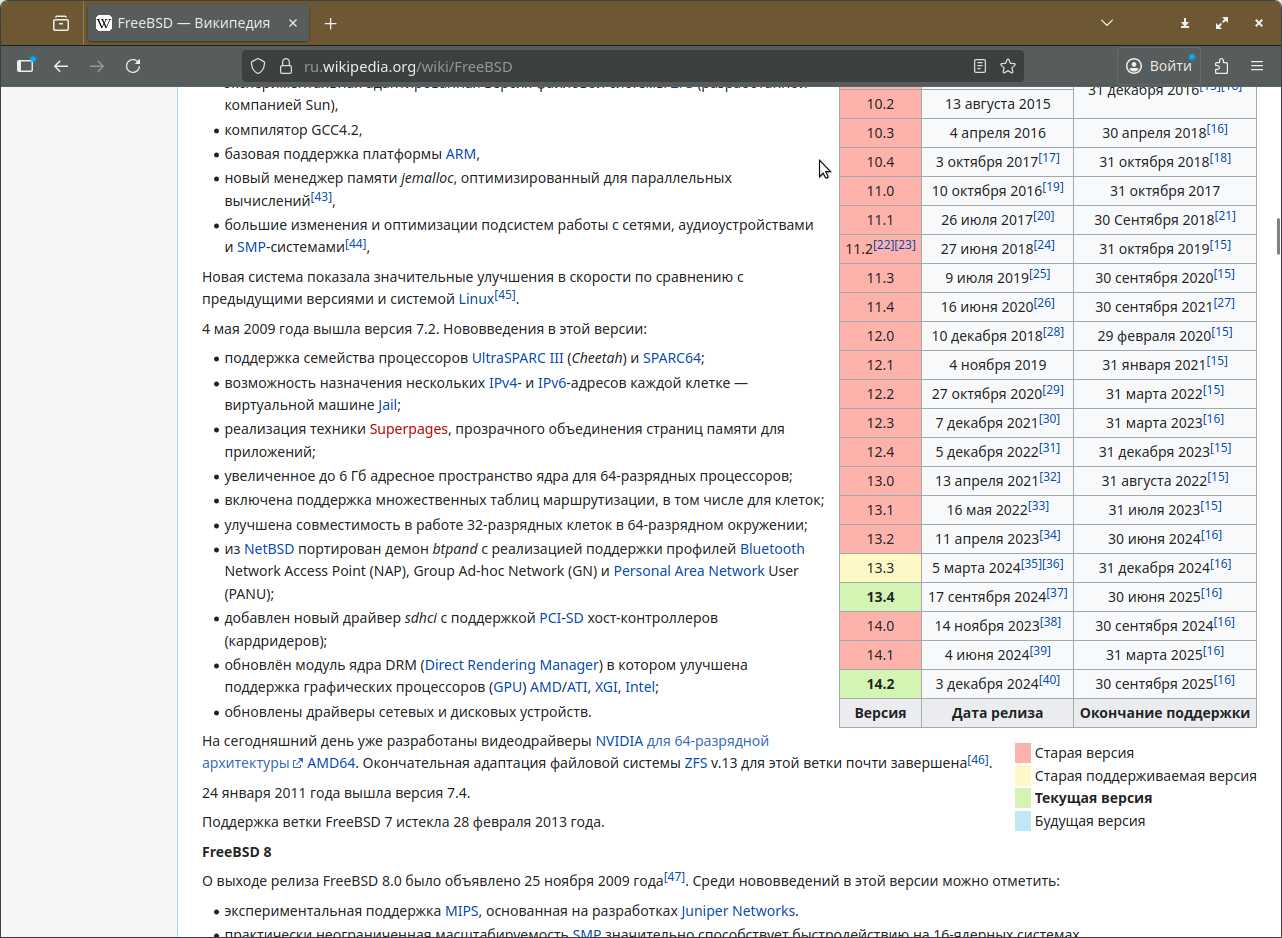Open the Jail link
Screen dimensions: 1282x938
tap(388, 406)
